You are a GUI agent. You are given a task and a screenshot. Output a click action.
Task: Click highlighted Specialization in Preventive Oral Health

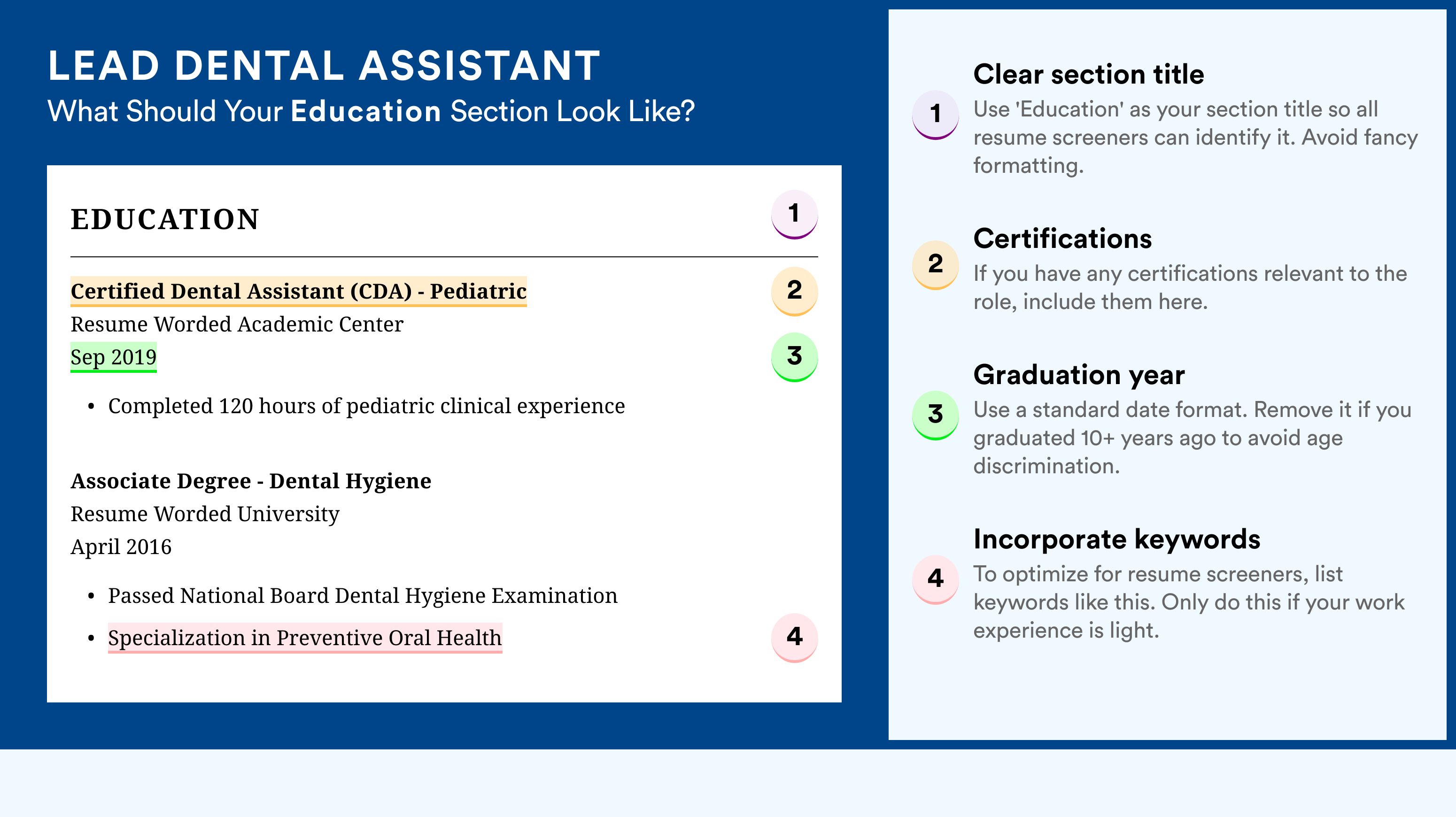(x=305, y=638)
